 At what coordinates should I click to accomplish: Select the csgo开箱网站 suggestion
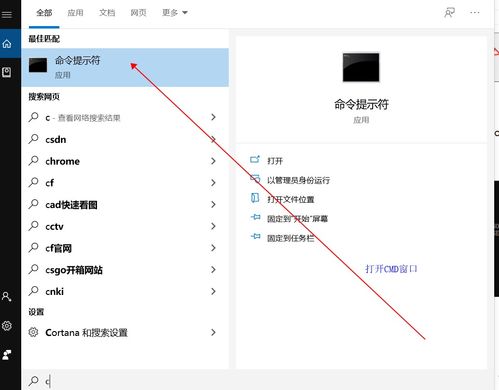125,270
